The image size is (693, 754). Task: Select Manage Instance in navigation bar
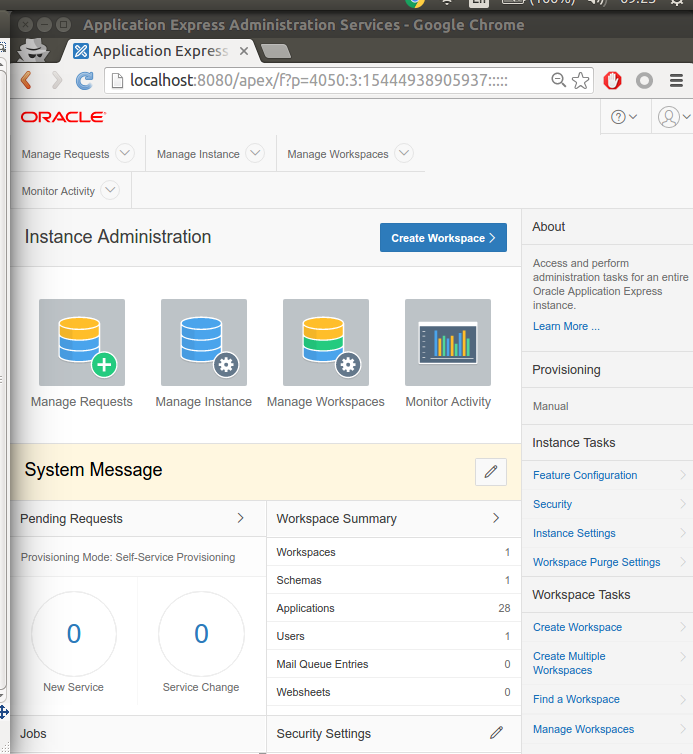pos(198,154)
